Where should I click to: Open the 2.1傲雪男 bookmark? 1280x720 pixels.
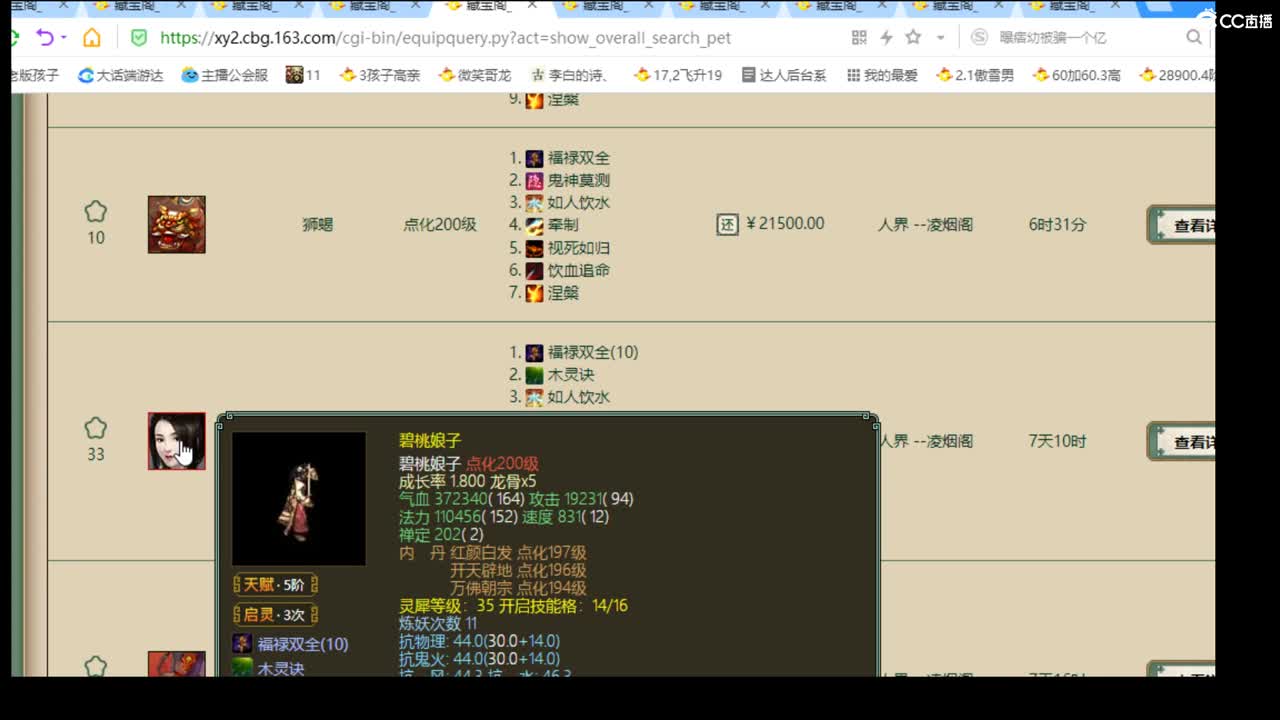point(975,75)
